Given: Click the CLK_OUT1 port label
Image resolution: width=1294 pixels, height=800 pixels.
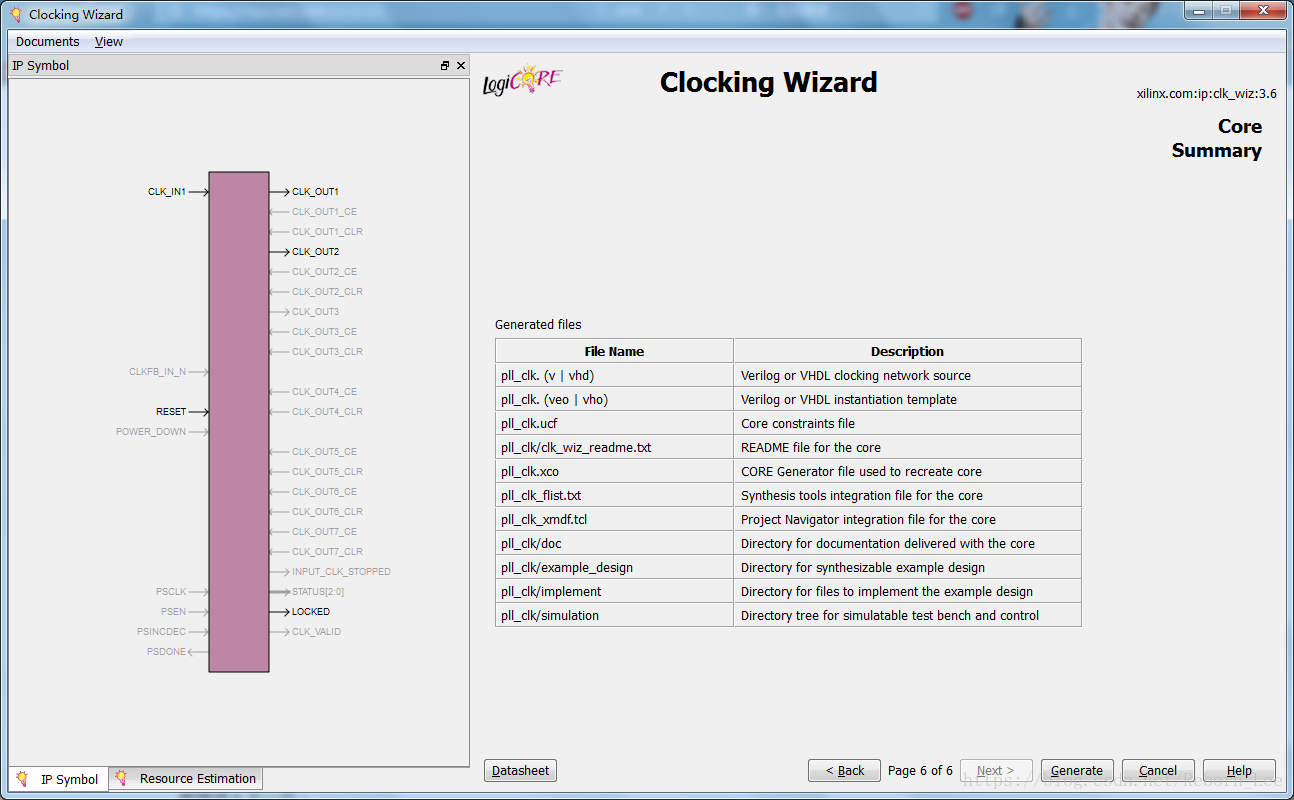Looking at the screenshot, I should click(315, 191).
